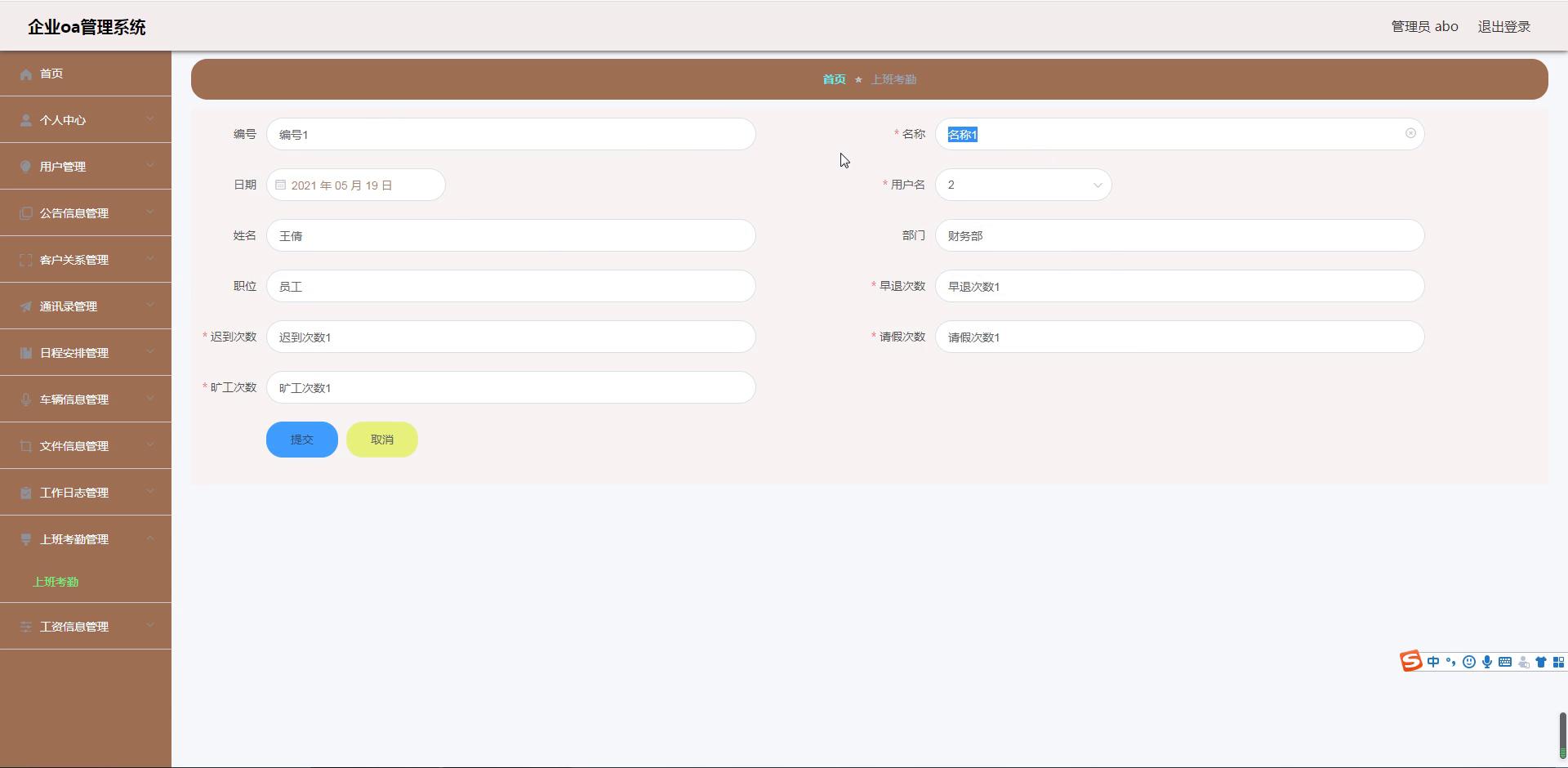Click the person icon next to 个人中心
Image resolution: width=1568 pixels, height=768 pixels.
point(26,120)
